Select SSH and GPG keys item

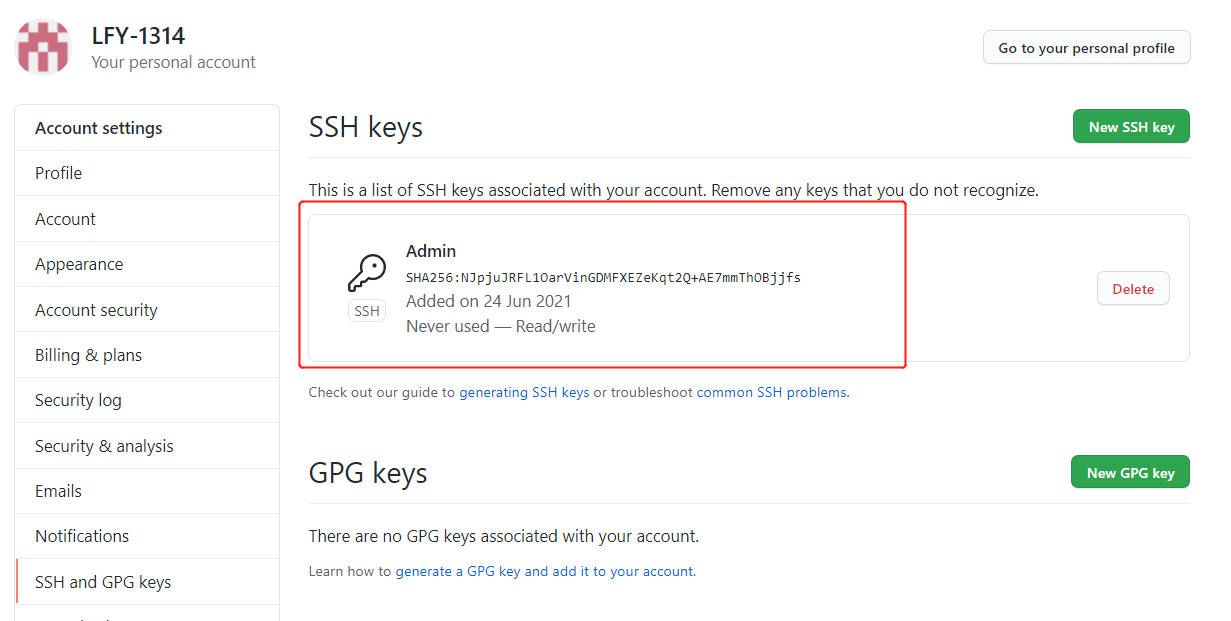[x=103, y=582]
